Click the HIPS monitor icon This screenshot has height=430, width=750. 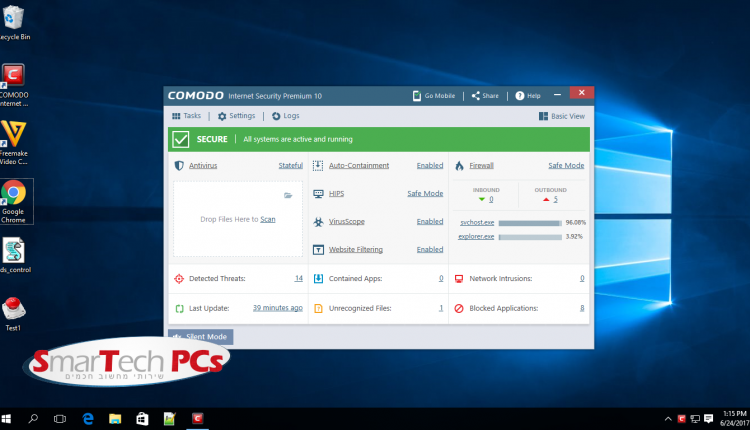[318, 194]
